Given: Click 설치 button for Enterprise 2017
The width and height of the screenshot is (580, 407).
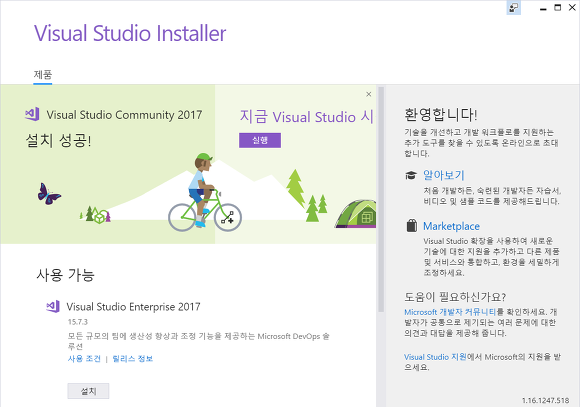Looking at the screenshot, I should (88, 391).
